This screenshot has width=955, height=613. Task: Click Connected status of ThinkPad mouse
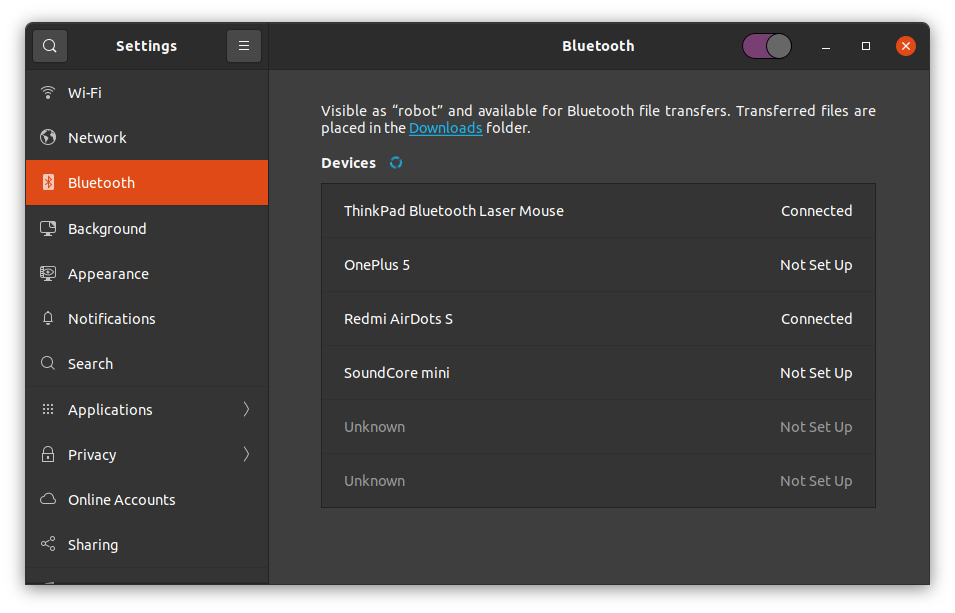pyautogui.click(x=816, y=211)
